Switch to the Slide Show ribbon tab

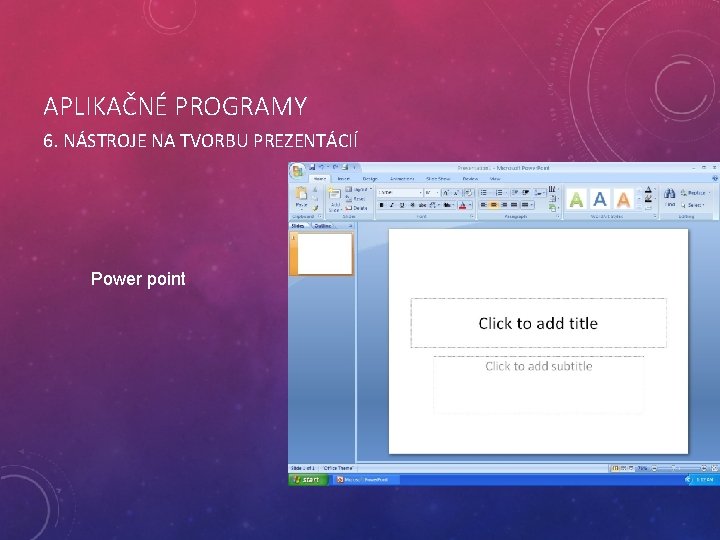pyautogui.click(x=438, y=179)
